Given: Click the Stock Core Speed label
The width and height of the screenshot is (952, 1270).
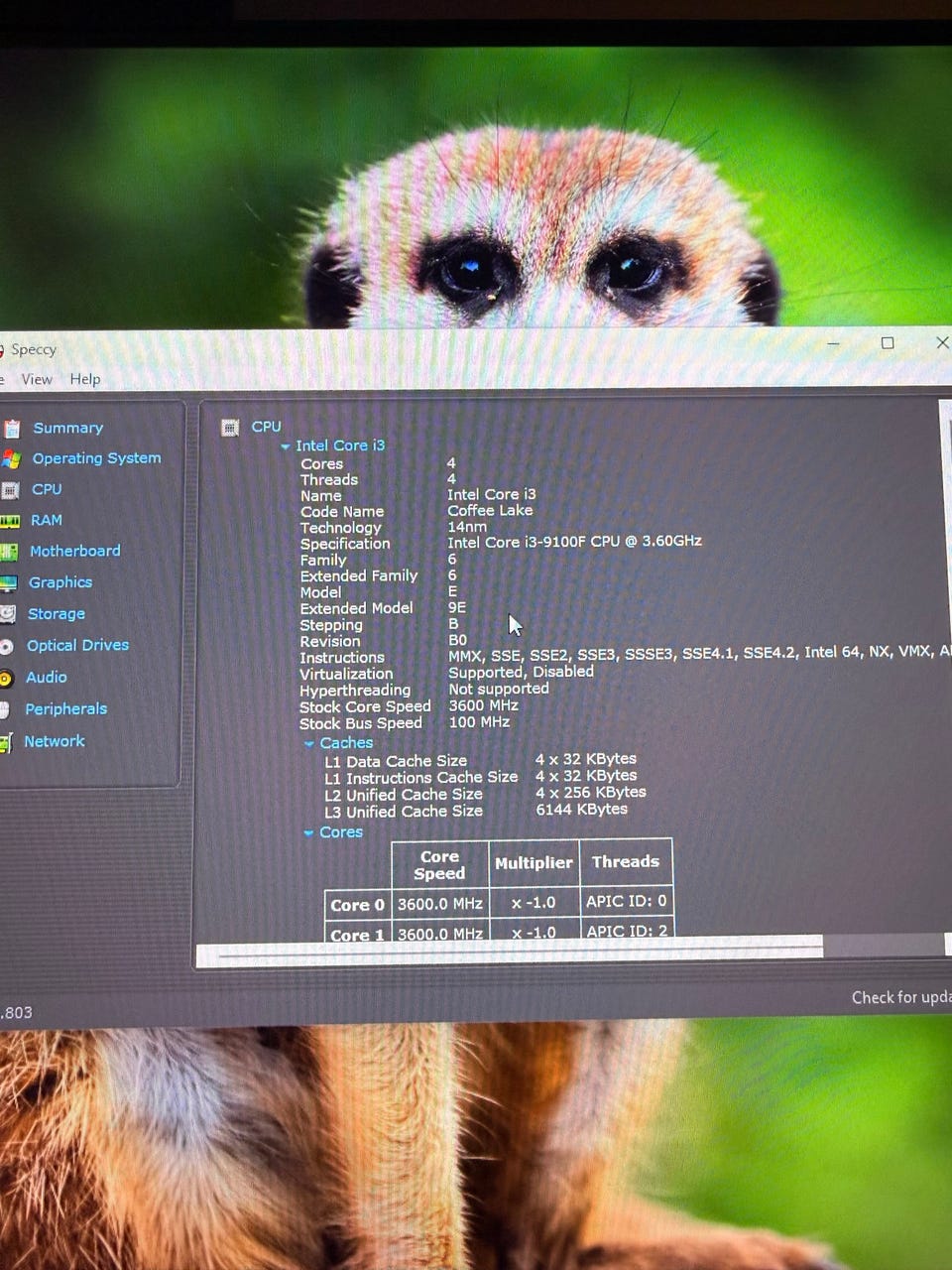Looking at the screenshot, I should [365, 706].
